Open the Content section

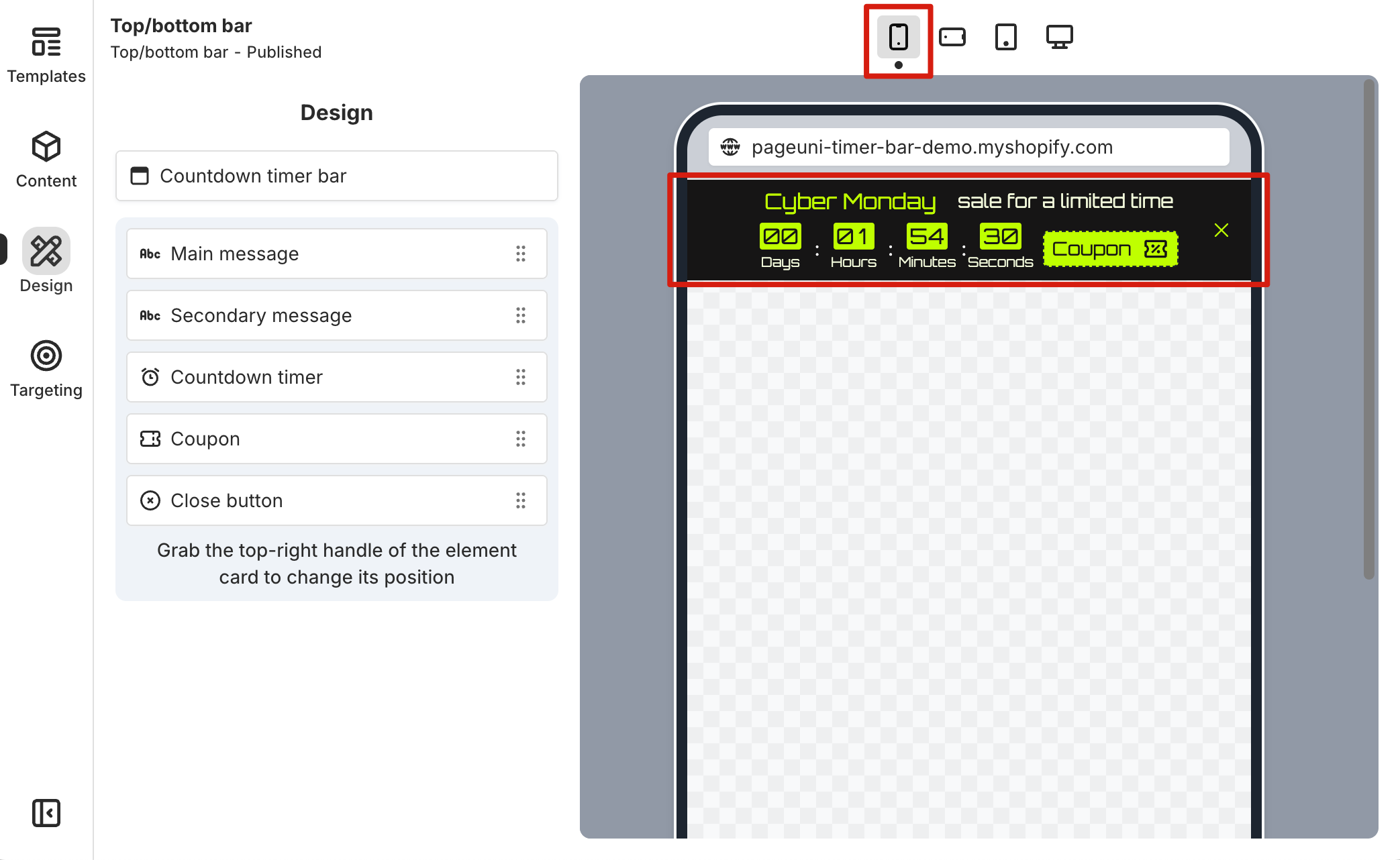(x=46, y=160)
